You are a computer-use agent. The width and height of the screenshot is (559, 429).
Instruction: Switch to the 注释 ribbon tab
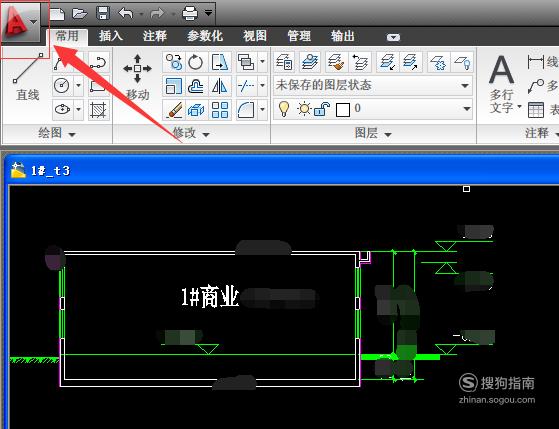[155, 36]
